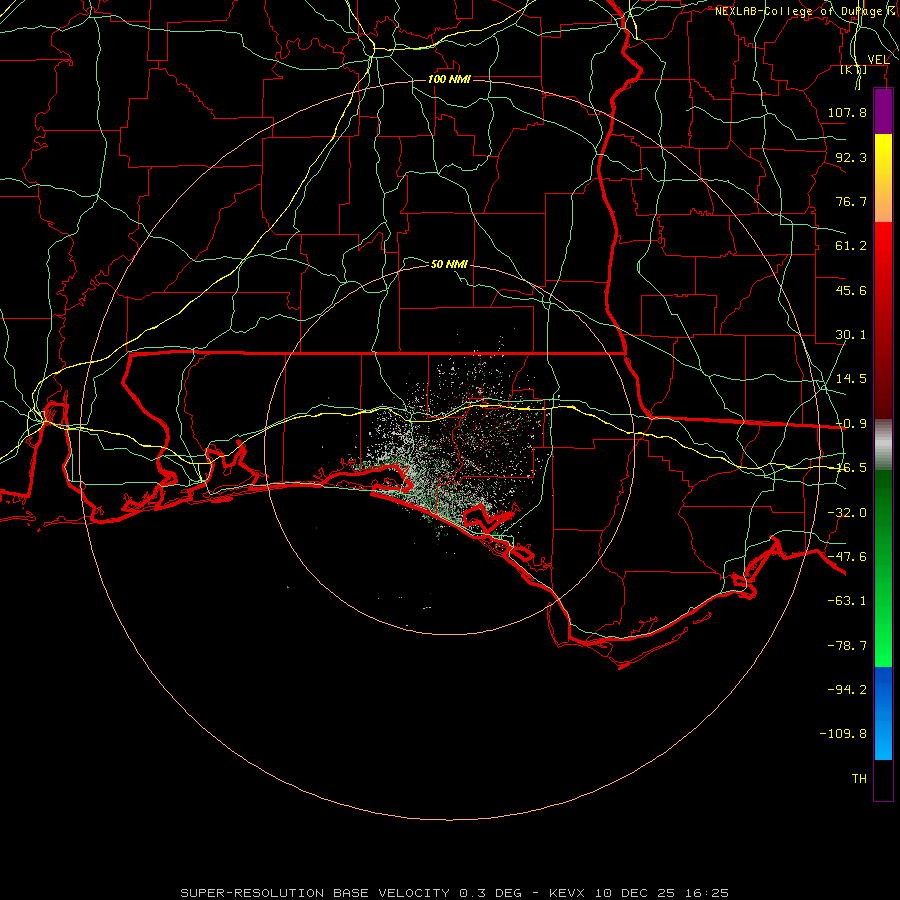Pick the purple segment of velocity scale
The width and height of the screenshot is (900, 900).
coord(883,111)
